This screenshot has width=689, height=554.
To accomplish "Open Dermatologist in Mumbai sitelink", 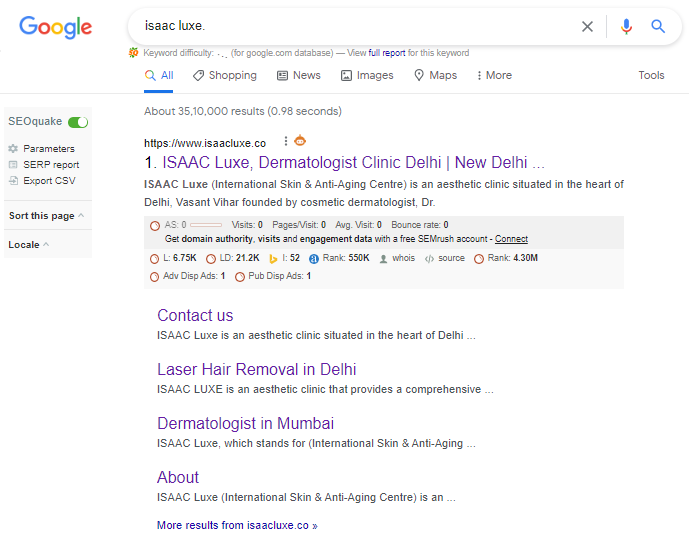I will 246,424.
